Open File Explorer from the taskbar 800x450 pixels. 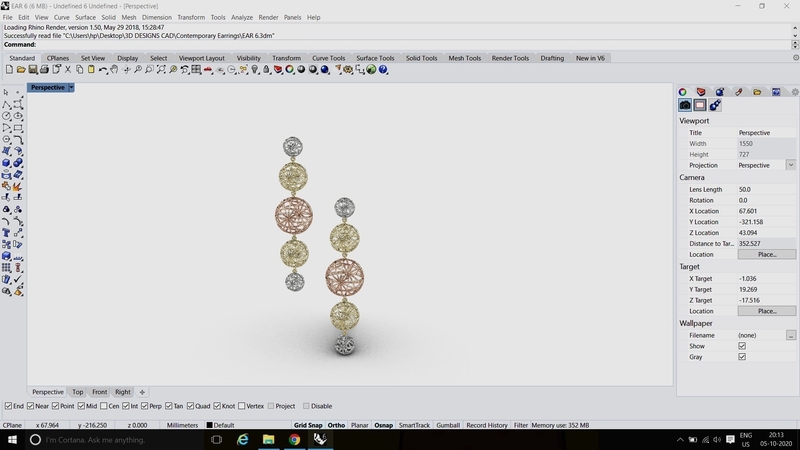(x=268, y=439)
